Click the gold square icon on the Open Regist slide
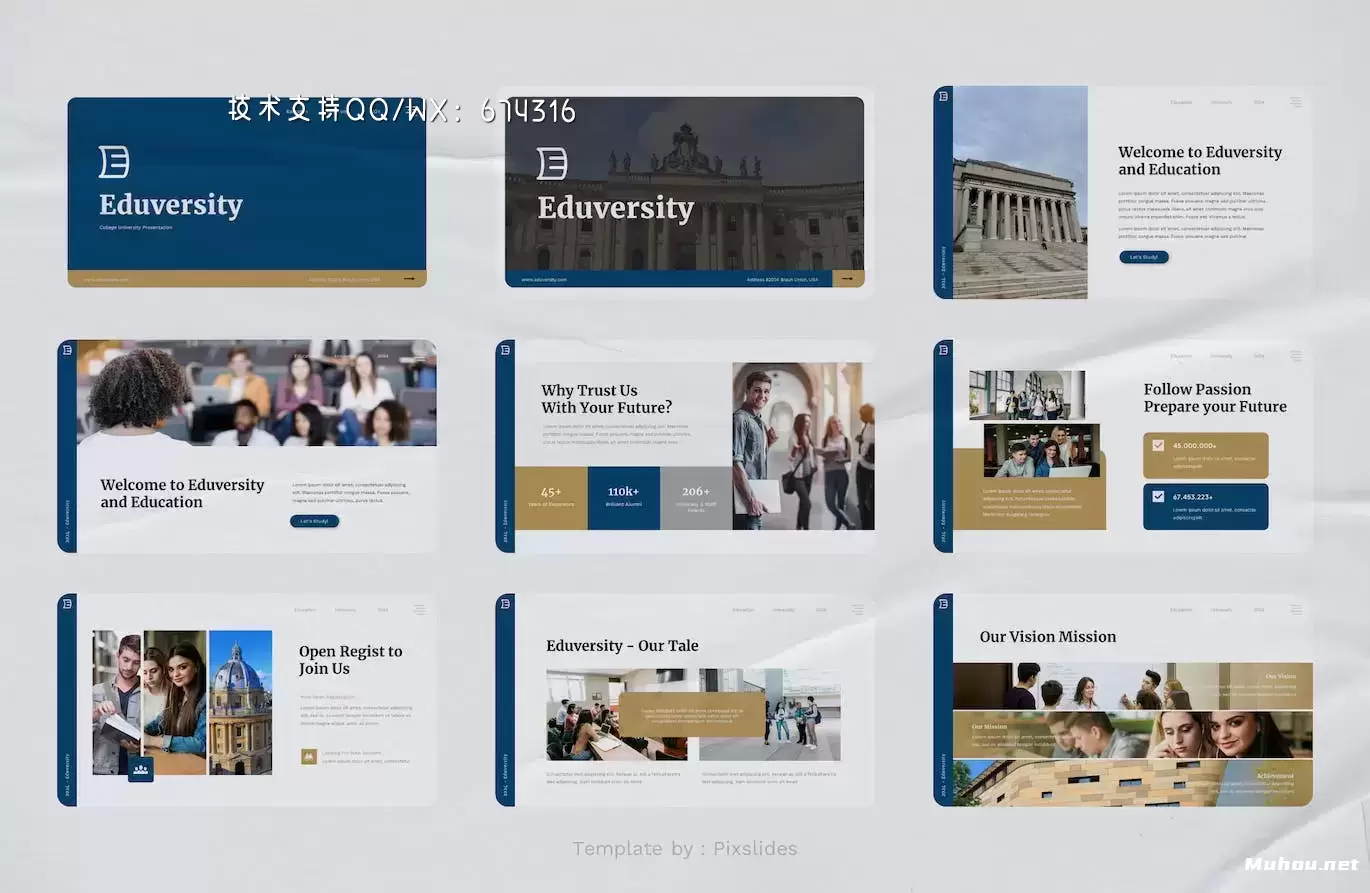This screenshot has width=1370, height=893. click(x=309, y=757)
